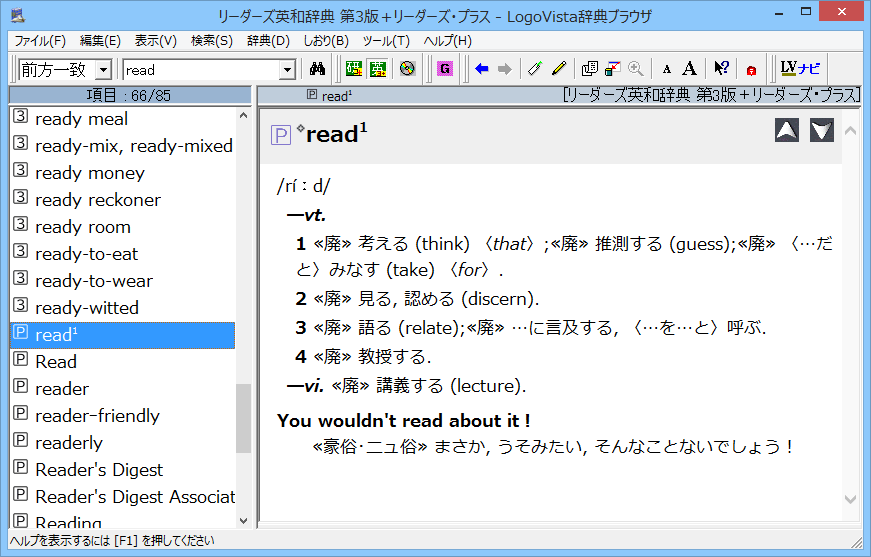The image size is (871, 557).
Task: Select 'ready reckoner' entry in list
Action: pyautogui.click(x=97, y=200)
